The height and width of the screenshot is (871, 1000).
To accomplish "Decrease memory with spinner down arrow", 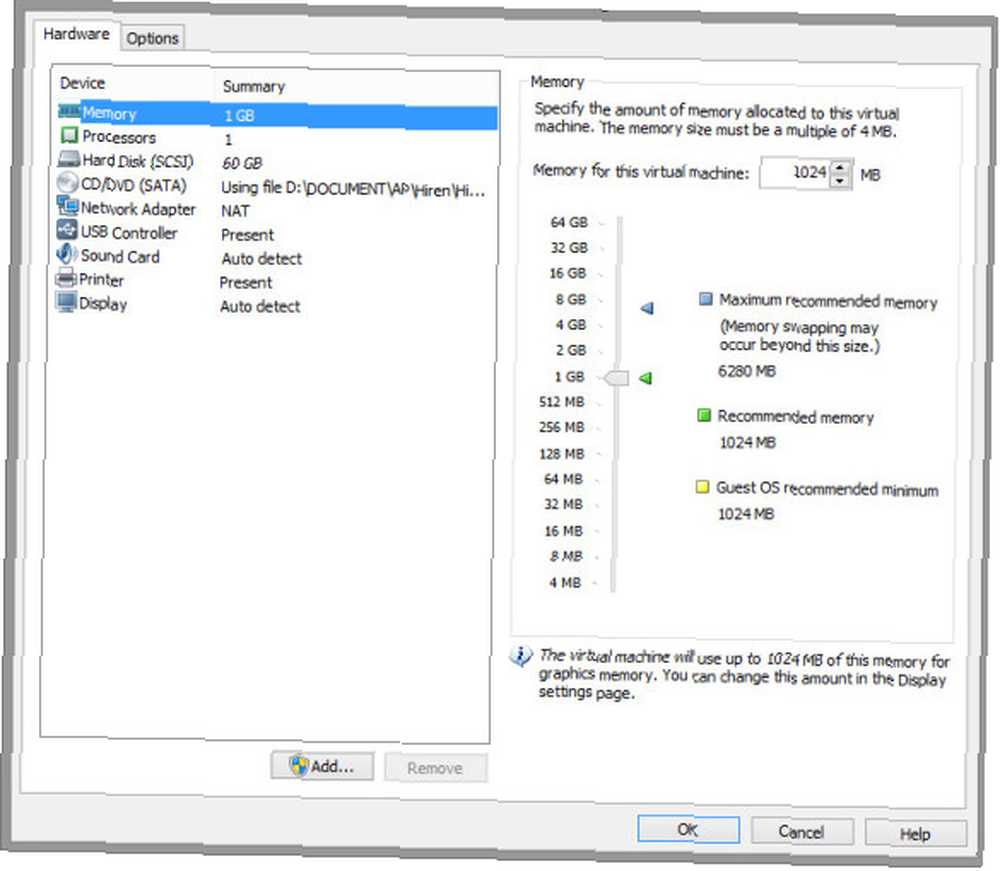I will [841, 181].
